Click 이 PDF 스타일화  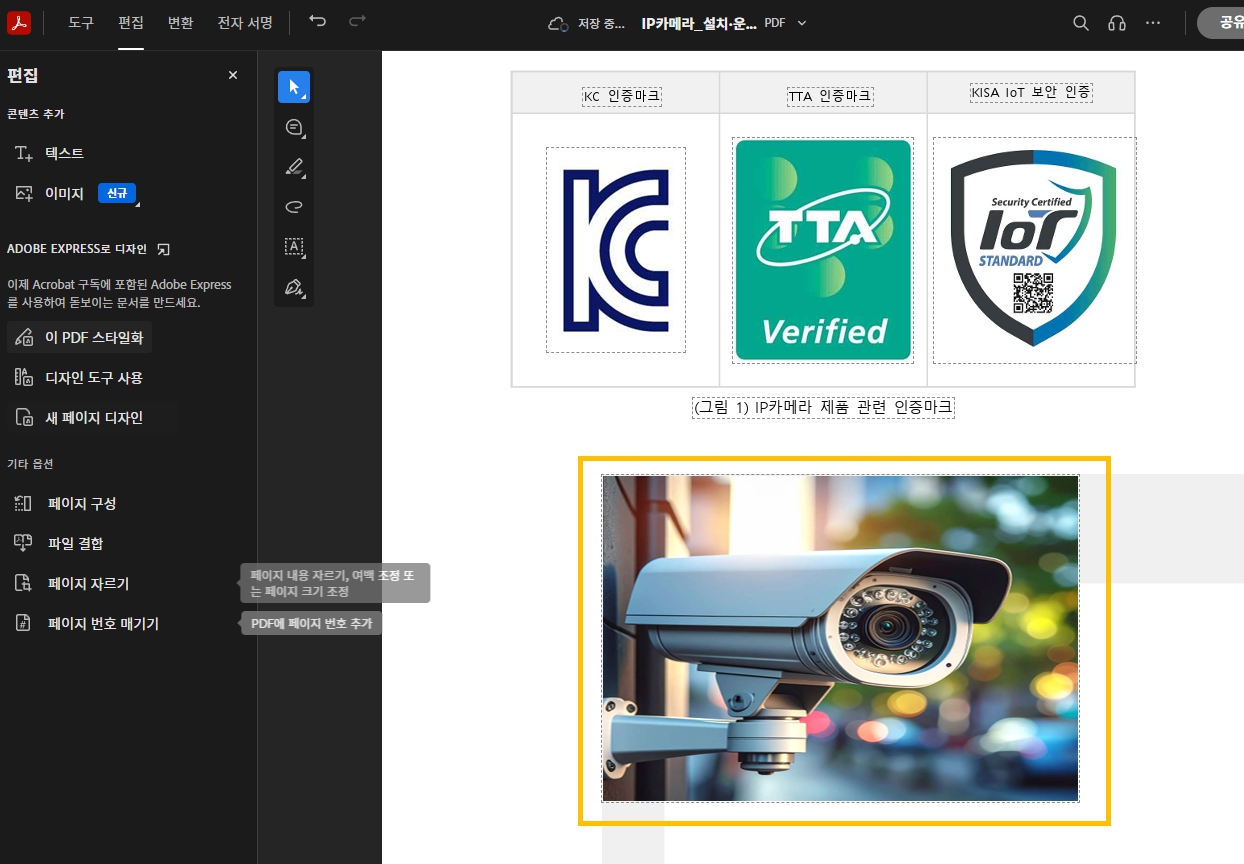80,338
